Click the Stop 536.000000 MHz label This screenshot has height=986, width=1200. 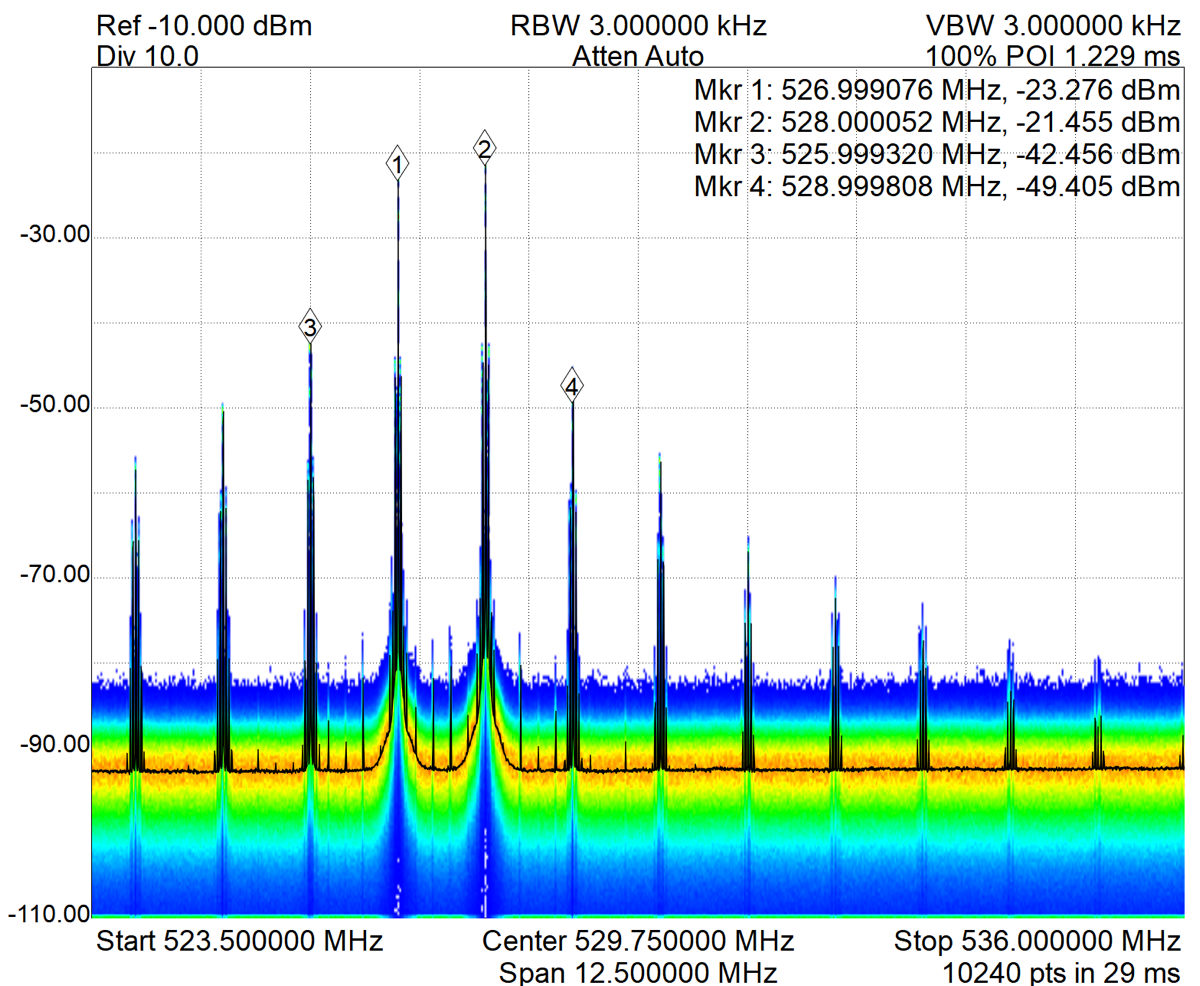1038,941
